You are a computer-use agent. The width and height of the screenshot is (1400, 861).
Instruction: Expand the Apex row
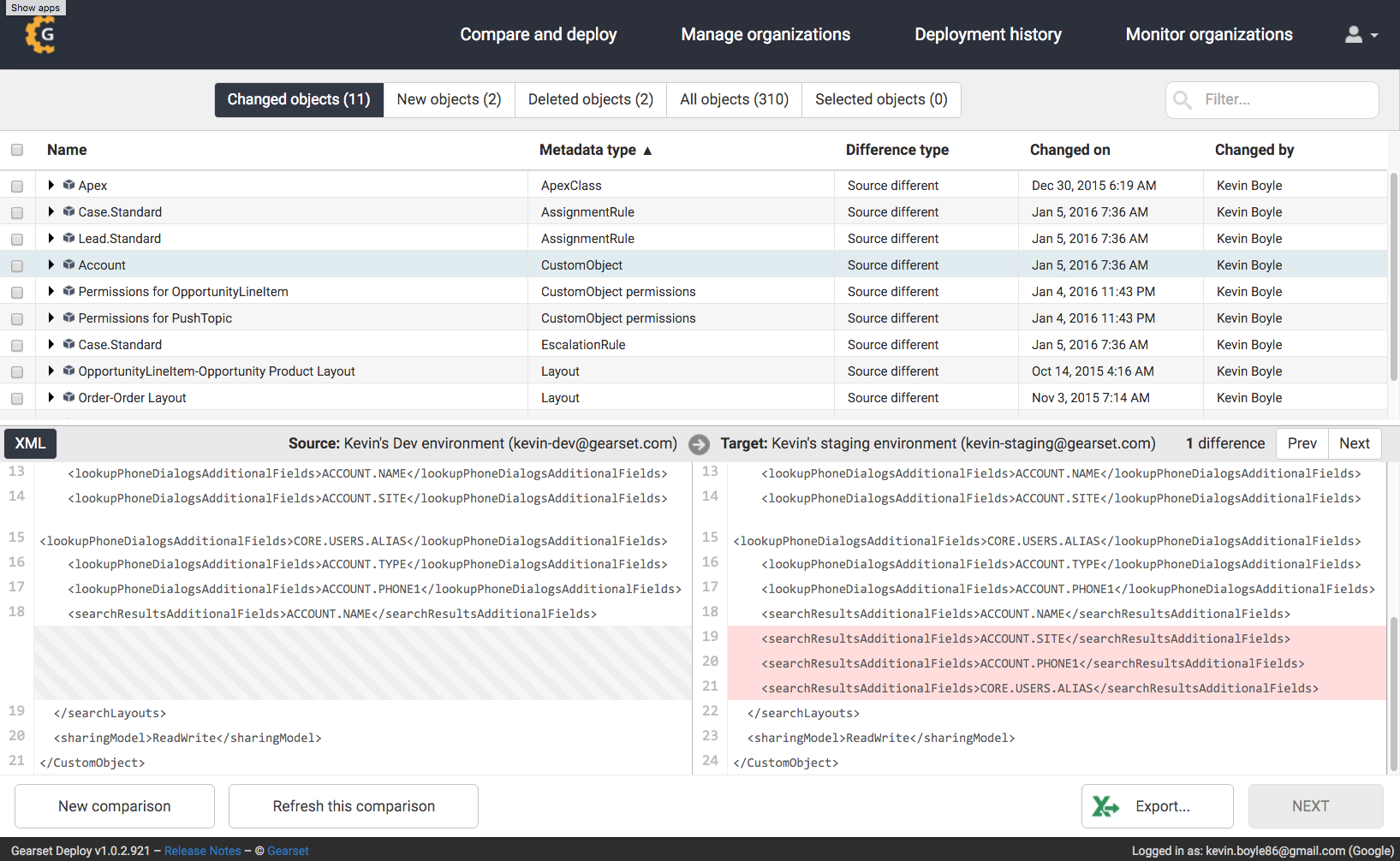pos(51,185)
